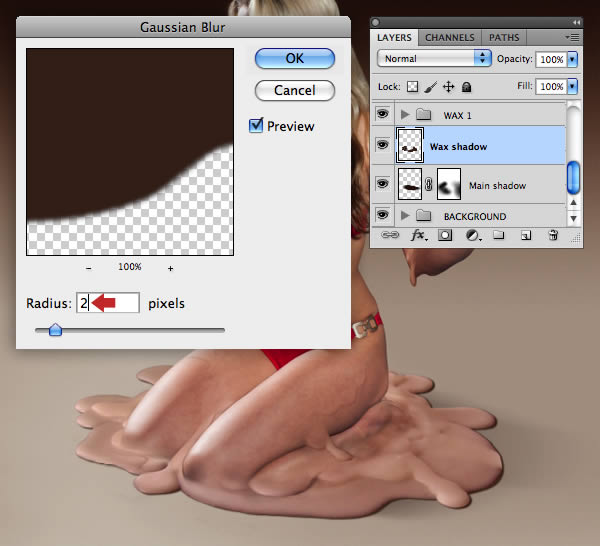Click inside the Gaussian Blur preview area
Image resolution: width=600 pixels, height=546 pixels.
coord(130,152)
